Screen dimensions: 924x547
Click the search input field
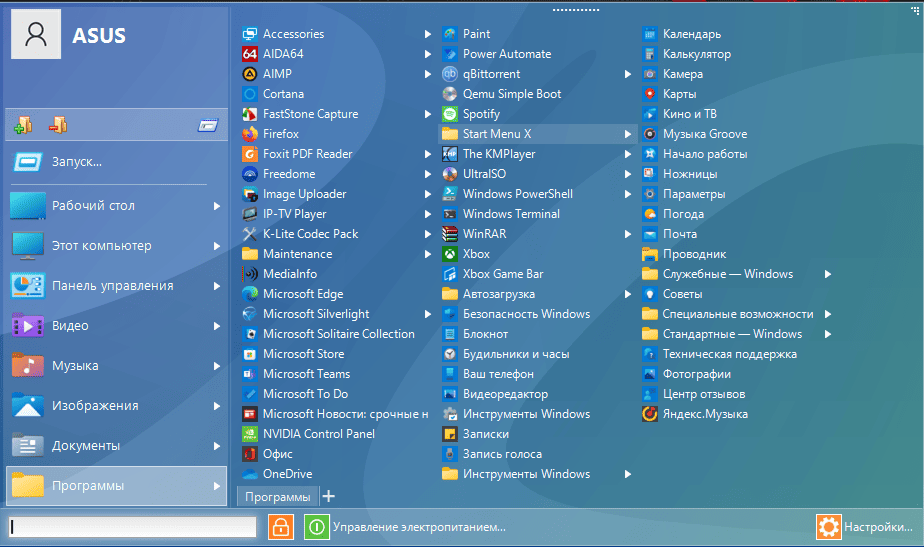tap(133, 526)
